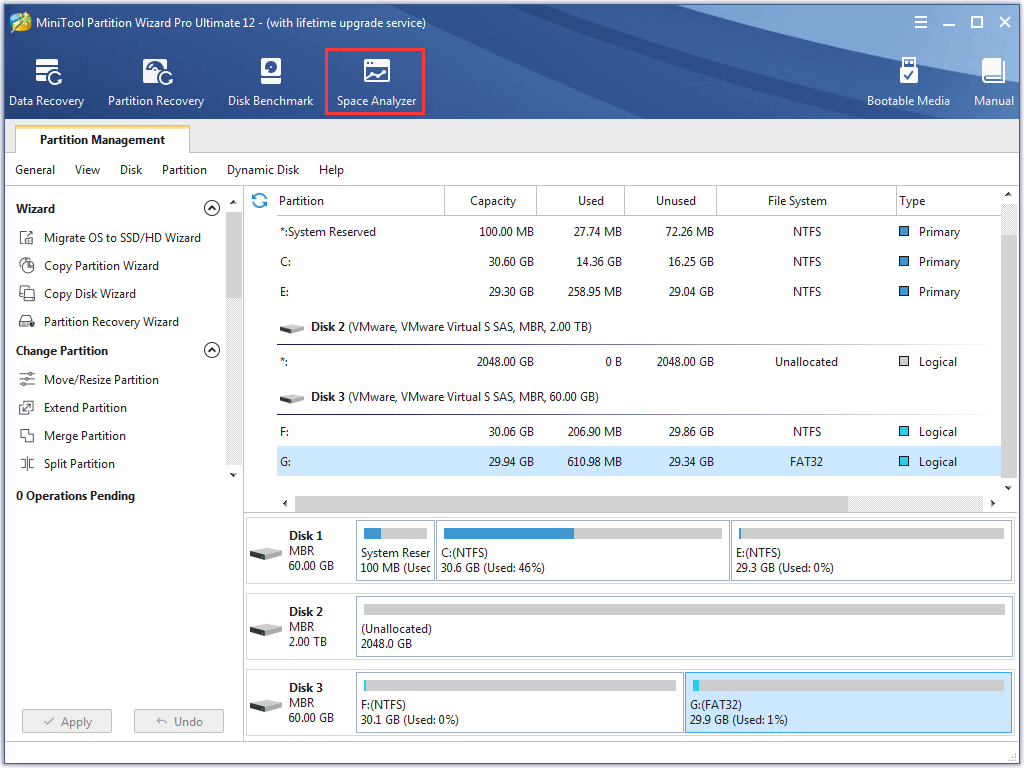Start the Disk Benchmark tool
Image resolution: width=1024 pixels, height=768 pixels.
pos(270,80)
